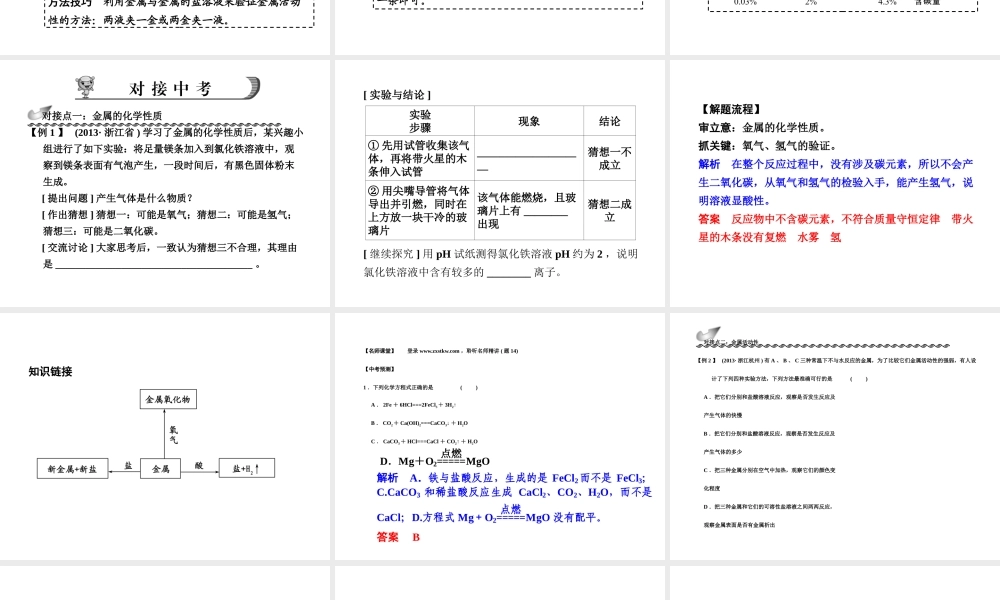Select the 解题流程 slide
1000x600 pixels.
coord(835,184)
